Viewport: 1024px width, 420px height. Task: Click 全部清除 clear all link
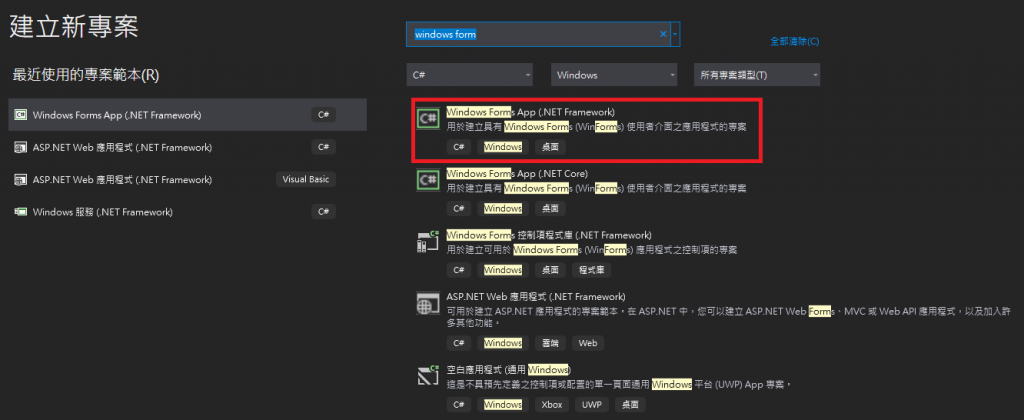pos(795,41)
